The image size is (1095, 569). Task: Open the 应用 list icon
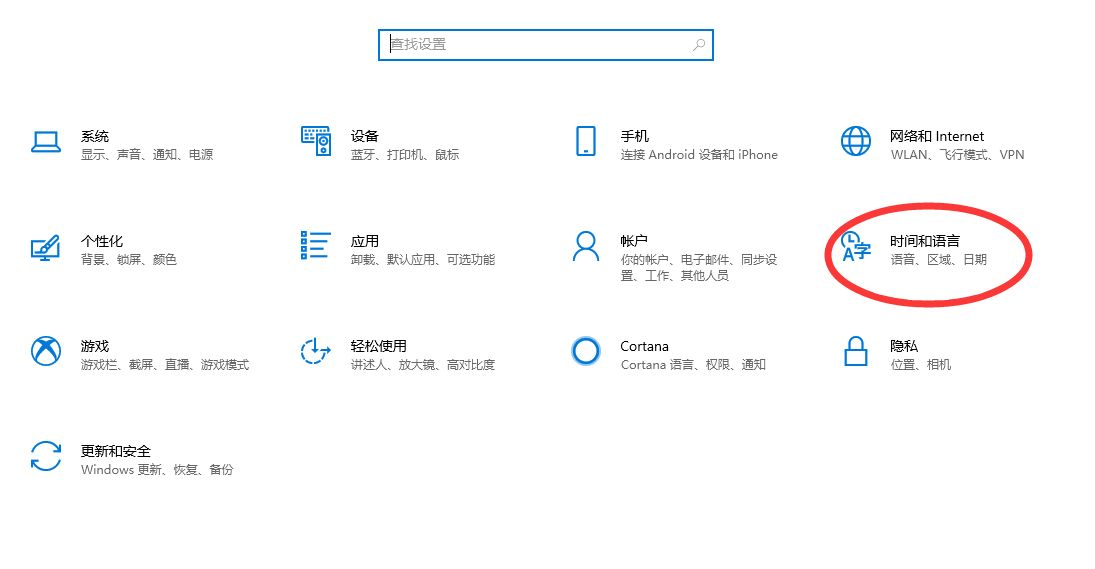[315, 246]
